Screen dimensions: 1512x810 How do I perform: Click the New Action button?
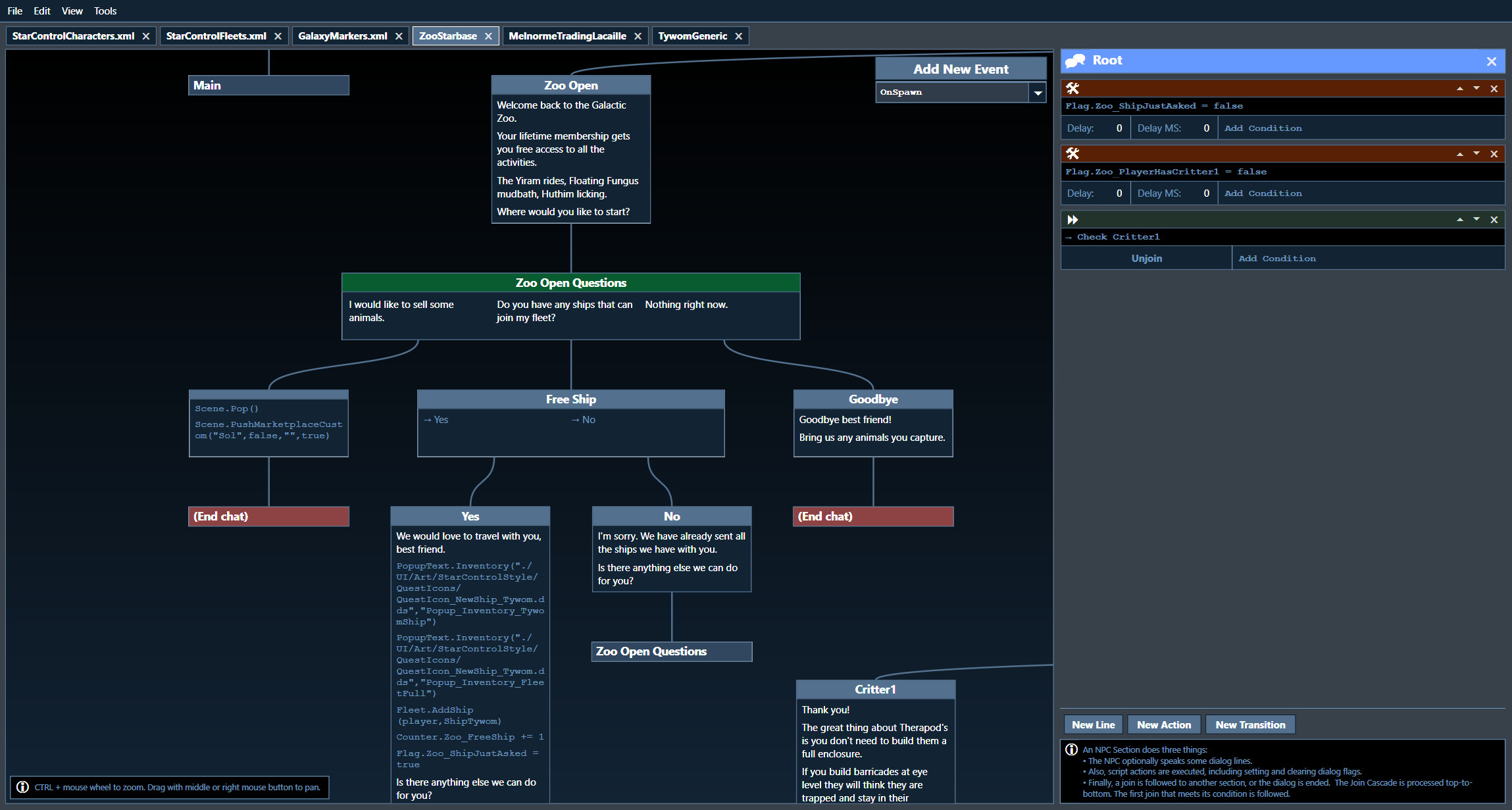[x=1164, y=724]
